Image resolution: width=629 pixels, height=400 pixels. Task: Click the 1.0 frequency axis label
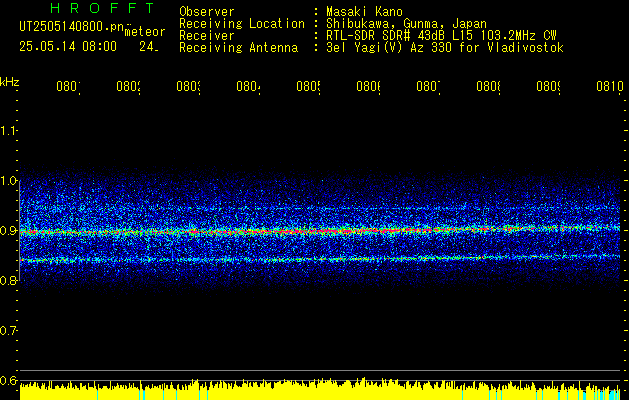(8, 181)
